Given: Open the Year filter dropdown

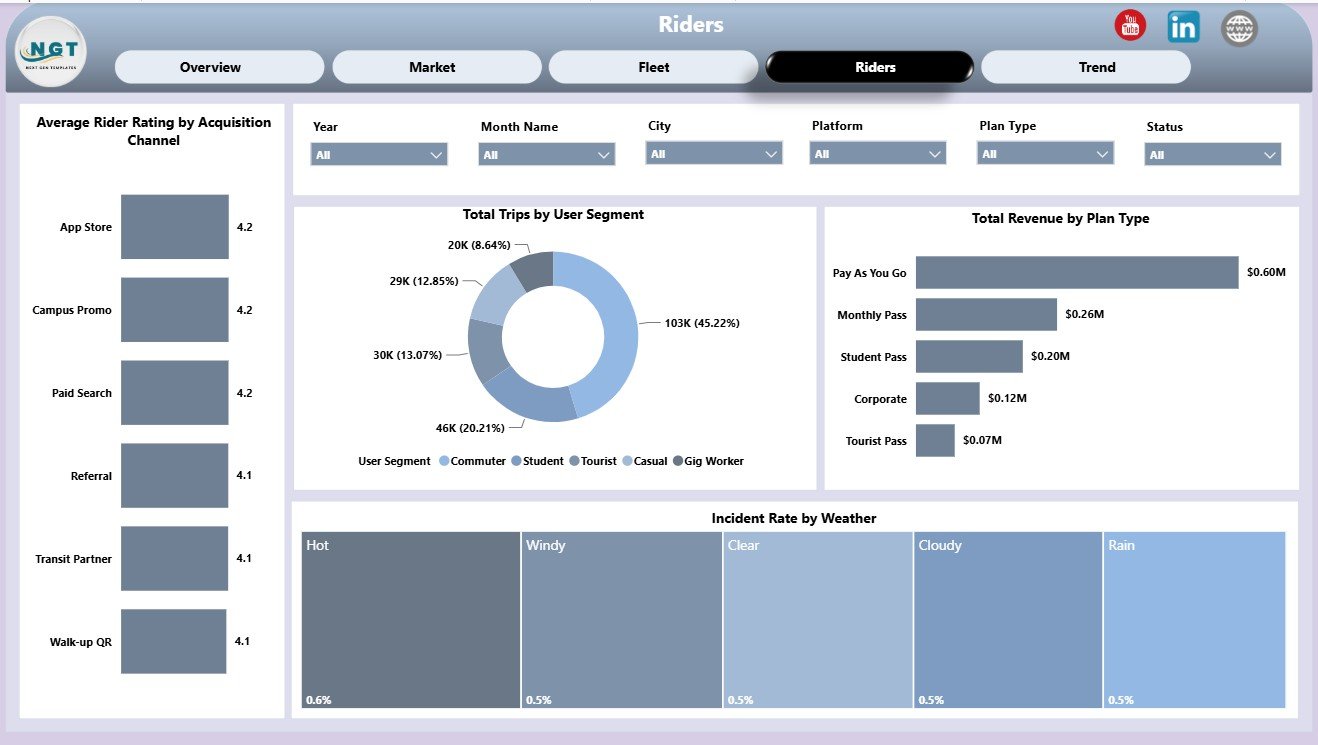Looking at the screenshot, I should (x=379, y=154).
